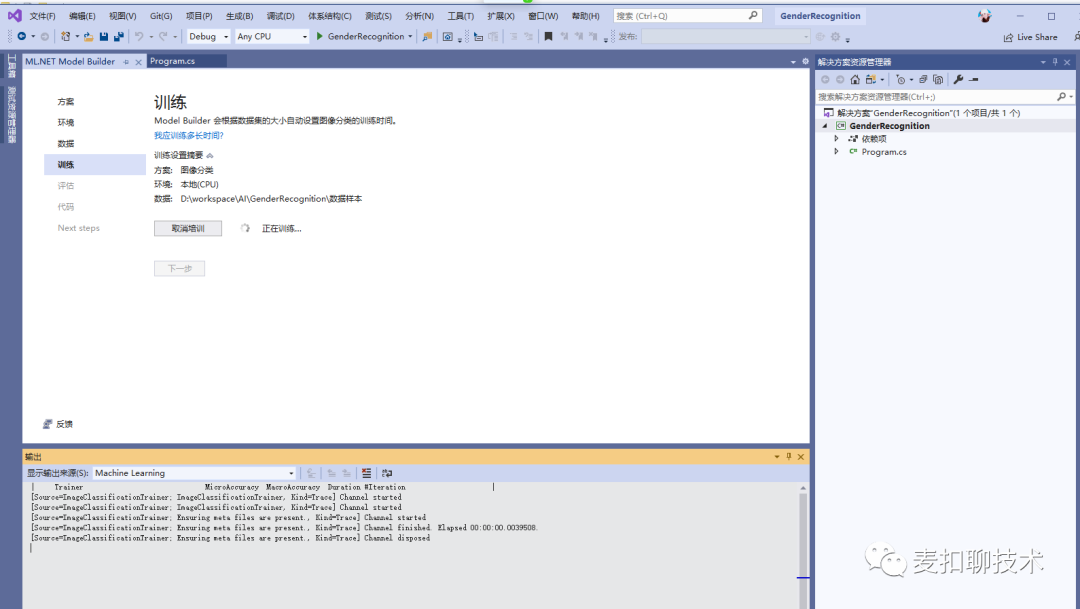Select Program.cs in Solution Explorer
This screenshot has height=609, width=1080.
click(x=884, y=152)
